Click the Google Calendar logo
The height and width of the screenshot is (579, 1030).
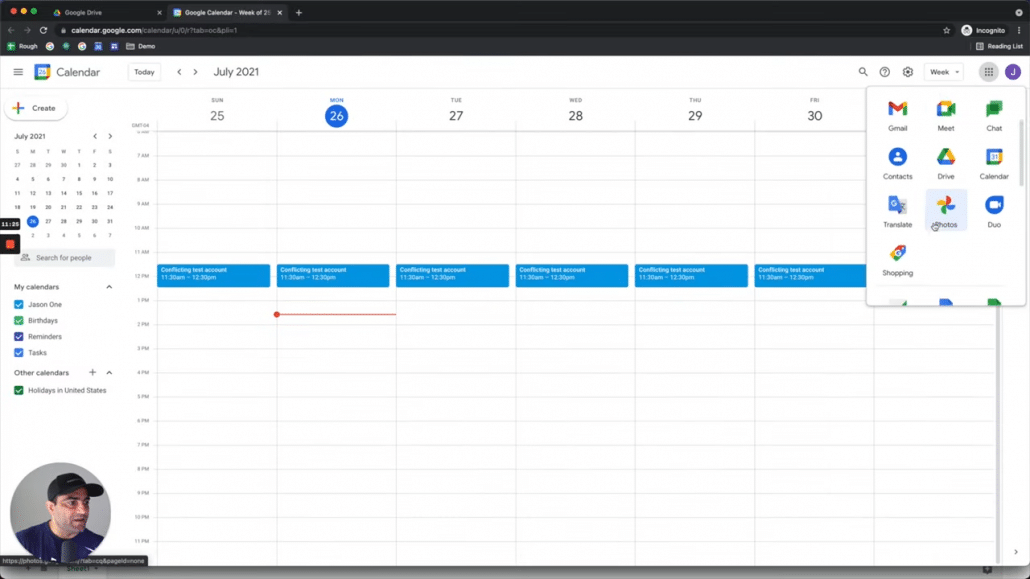[x=43, y=72]
